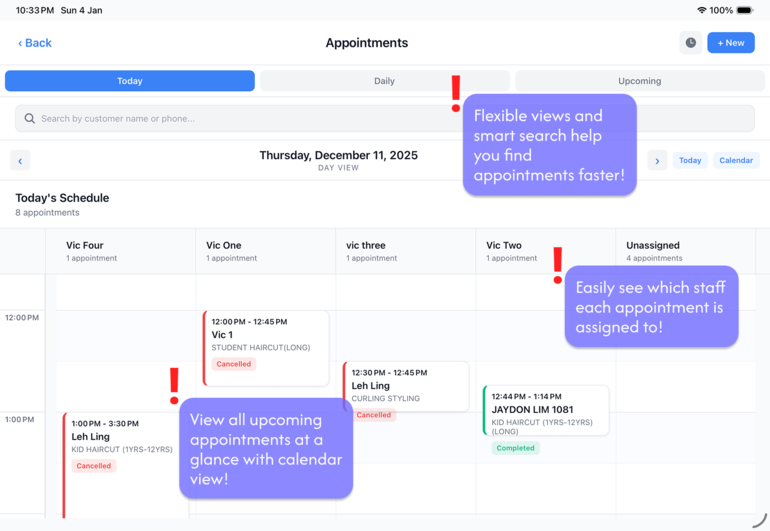770x531 pixels.
Task: Open Leh Ling curling styling appointment
Action: 405,385
